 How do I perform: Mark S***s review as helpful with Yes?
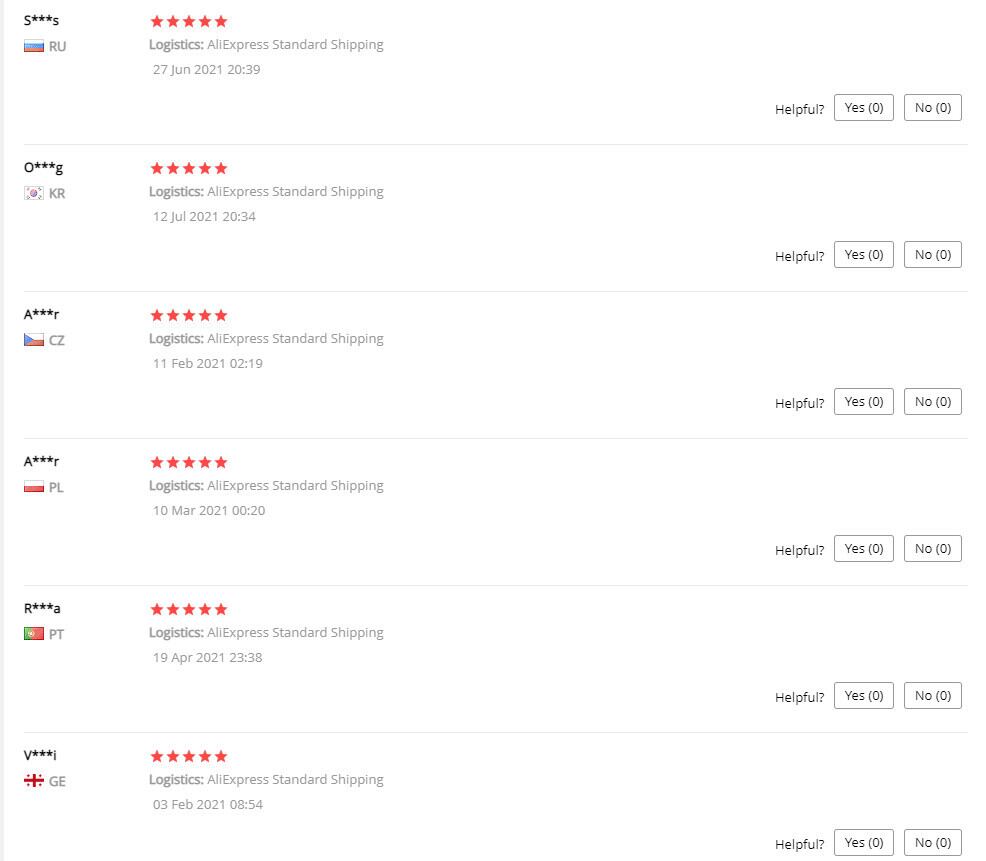point(864,108)
